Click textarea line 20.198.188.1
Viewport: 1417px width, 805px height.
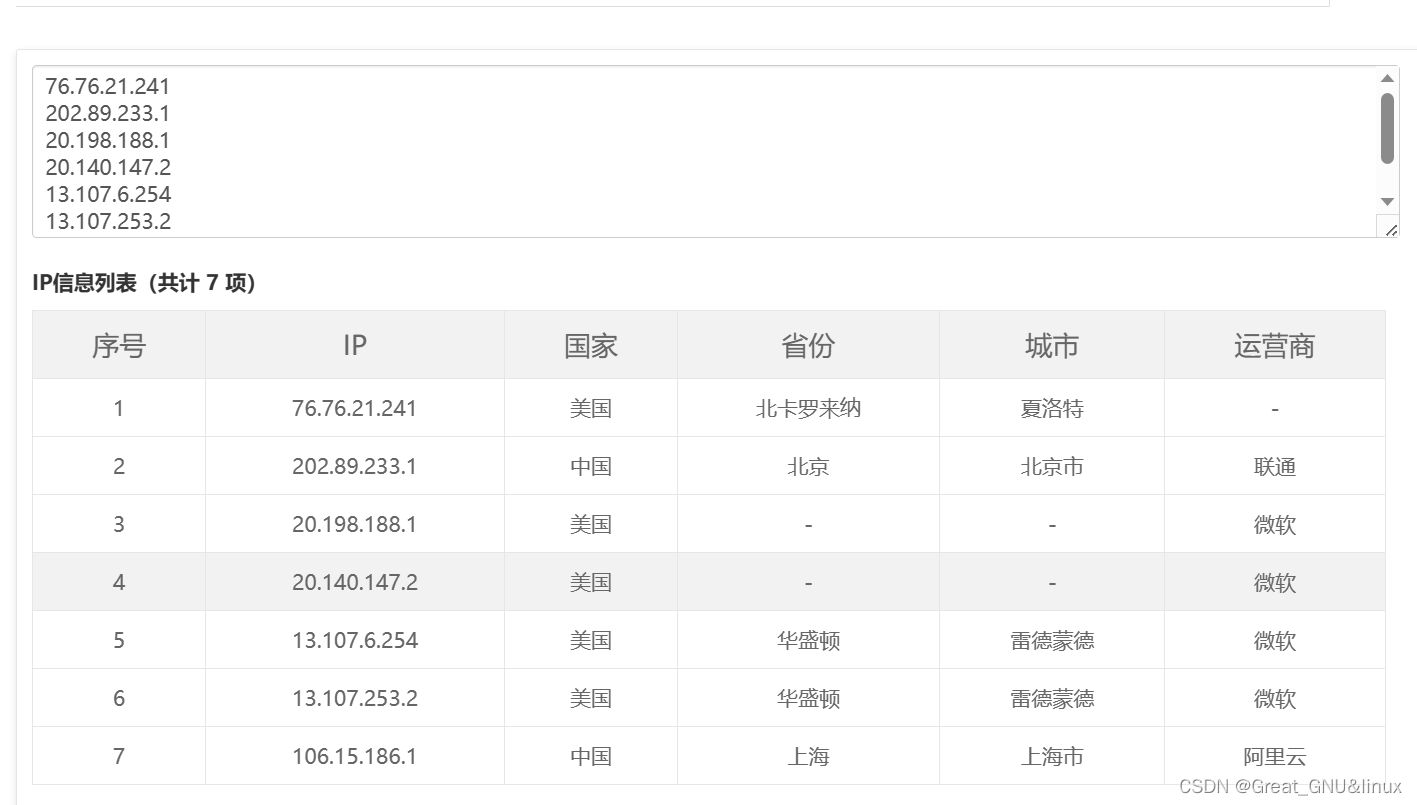click(x=108, y=140)
